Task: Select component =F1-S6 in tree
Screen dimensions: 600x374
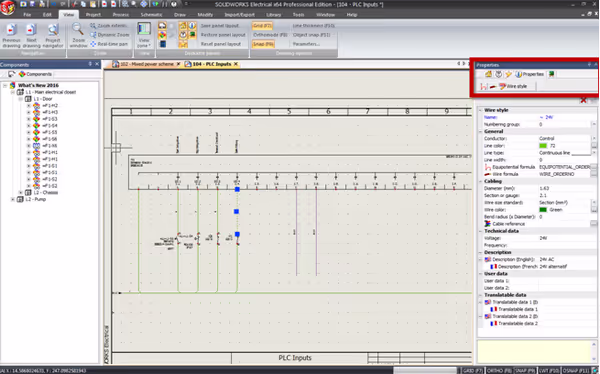Action: pyautogui.click(x=50, y=139)
